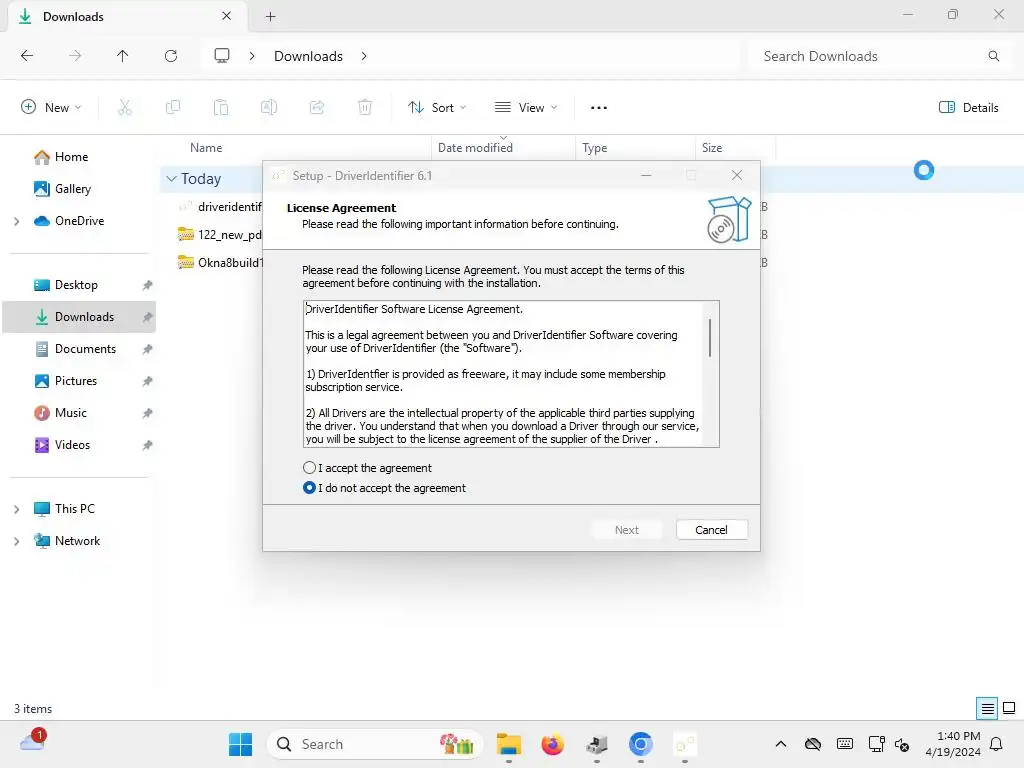The image size is (1024, 768).
Task: Open the clock and date flyout
Action: point(953,744)
